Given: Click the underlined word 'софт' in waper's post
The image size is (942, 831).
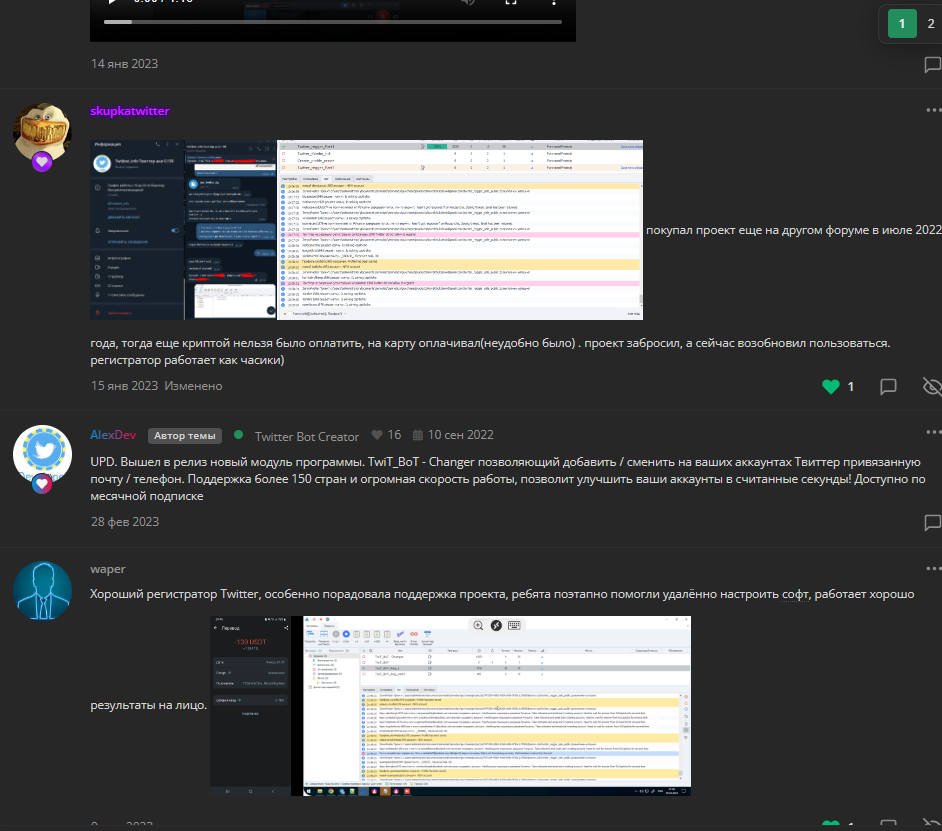Looking at the screenshot, I should [x=795, y=594].
